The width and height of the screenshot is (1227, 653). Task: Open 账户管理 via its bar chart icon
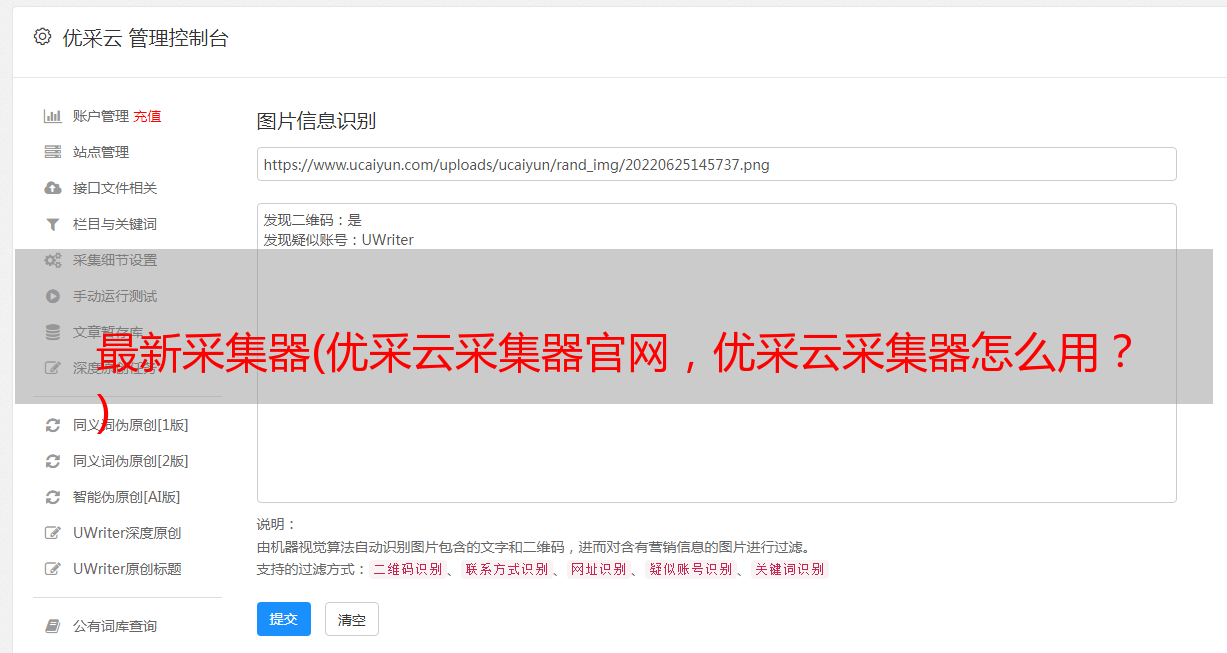coord(53,116)
